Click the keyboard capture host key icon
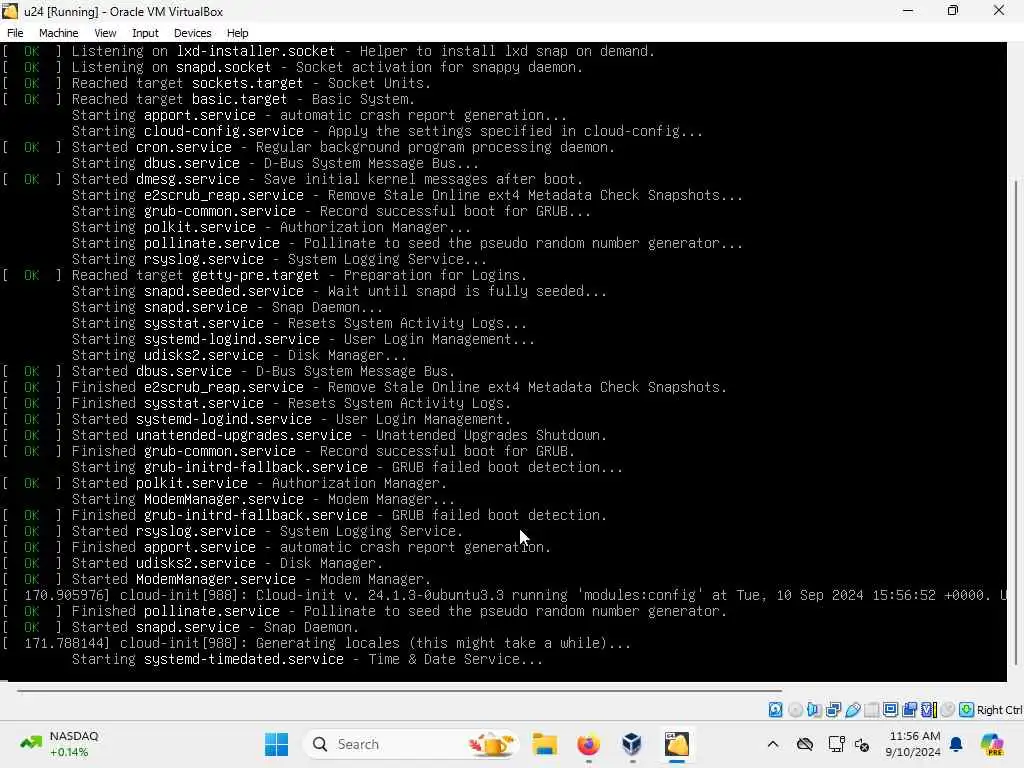The width and height of the screenshot is (1024, 768). pyautogui.click(x=967, y=709)
